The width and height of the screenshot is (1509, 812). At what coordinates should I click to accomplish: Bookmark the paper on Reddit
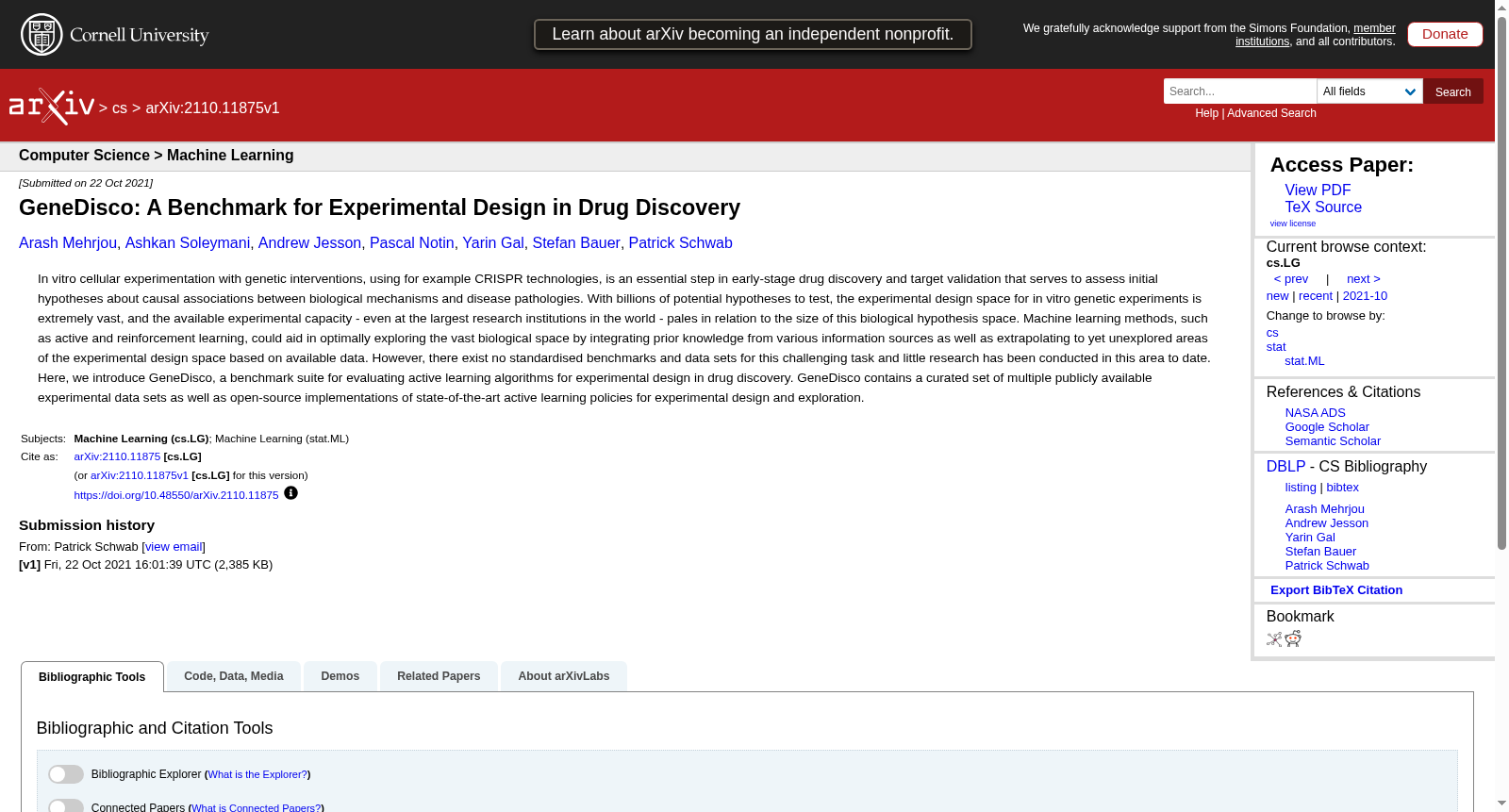(1293, 639)
